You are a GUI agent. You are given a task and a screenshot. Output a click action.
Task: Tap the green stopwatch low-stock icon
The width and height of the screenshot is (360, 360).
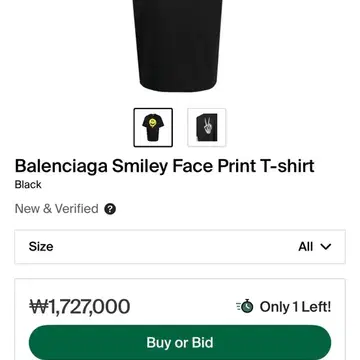[x=247, y=306]
